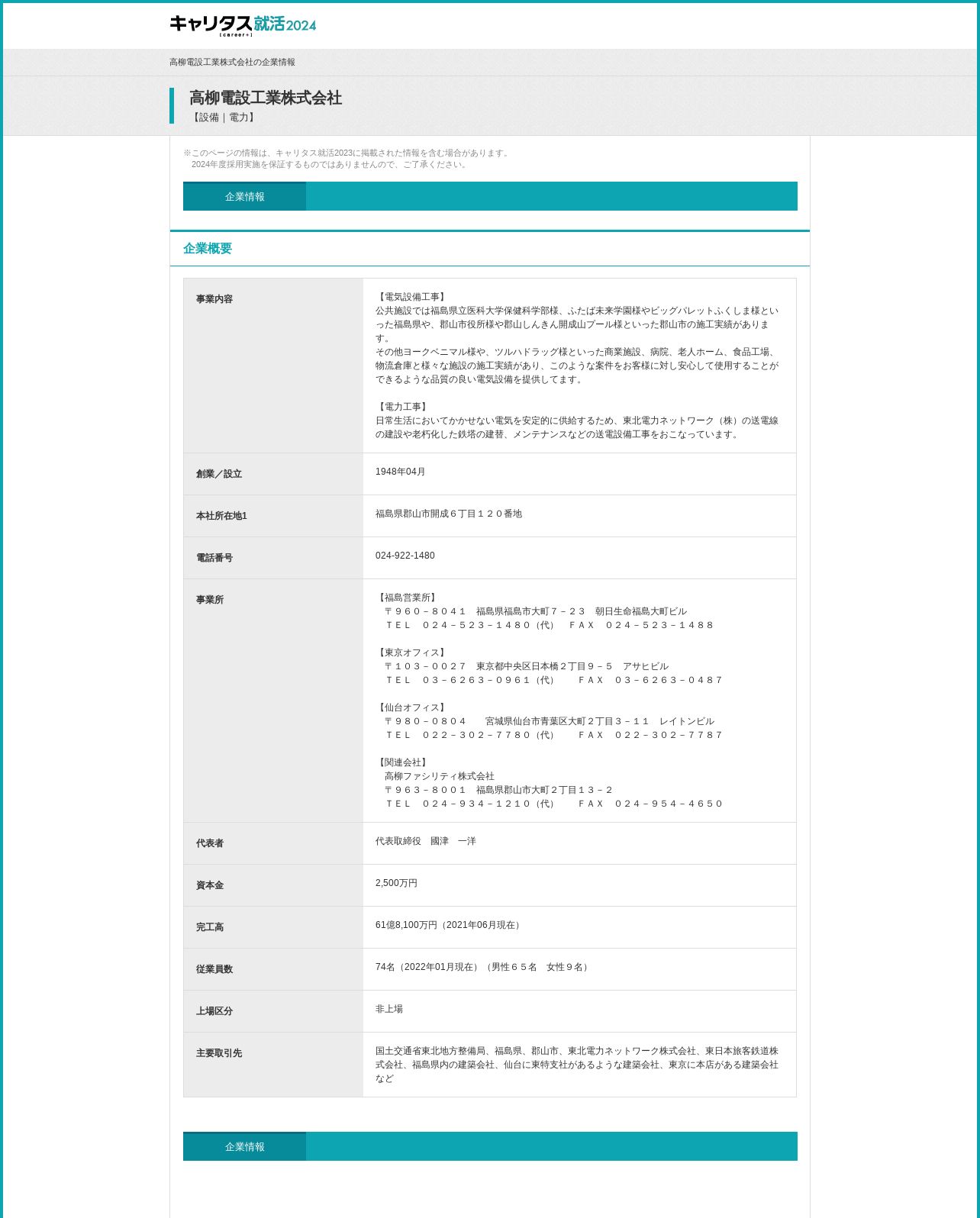This screenshot has width=980, height=1218.
Task: Click the 創業／設立 row label
Action: point(219,474)
